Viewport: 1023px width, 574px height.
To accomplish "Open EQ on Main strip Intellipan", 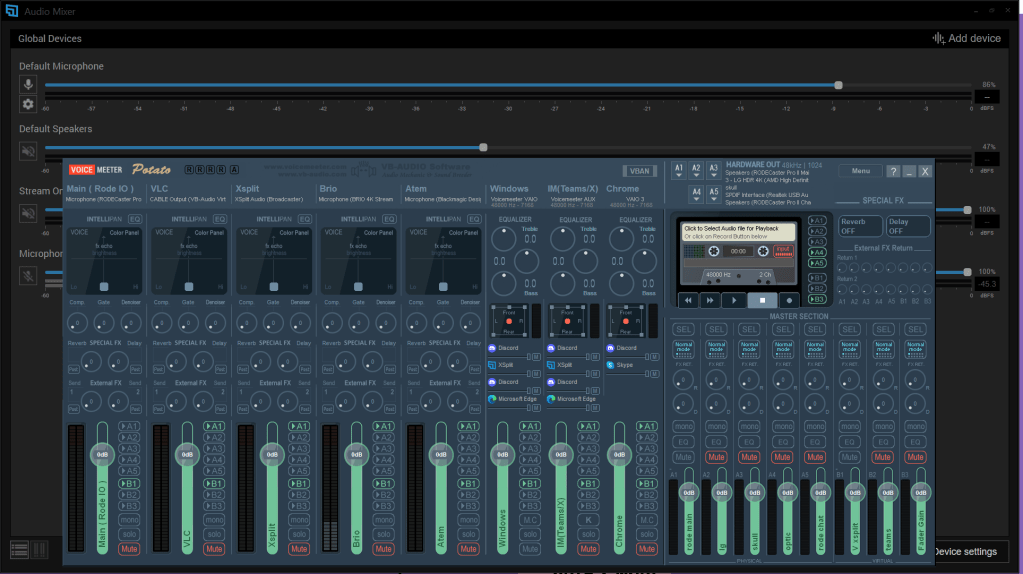I will click(x=135, y=219).
